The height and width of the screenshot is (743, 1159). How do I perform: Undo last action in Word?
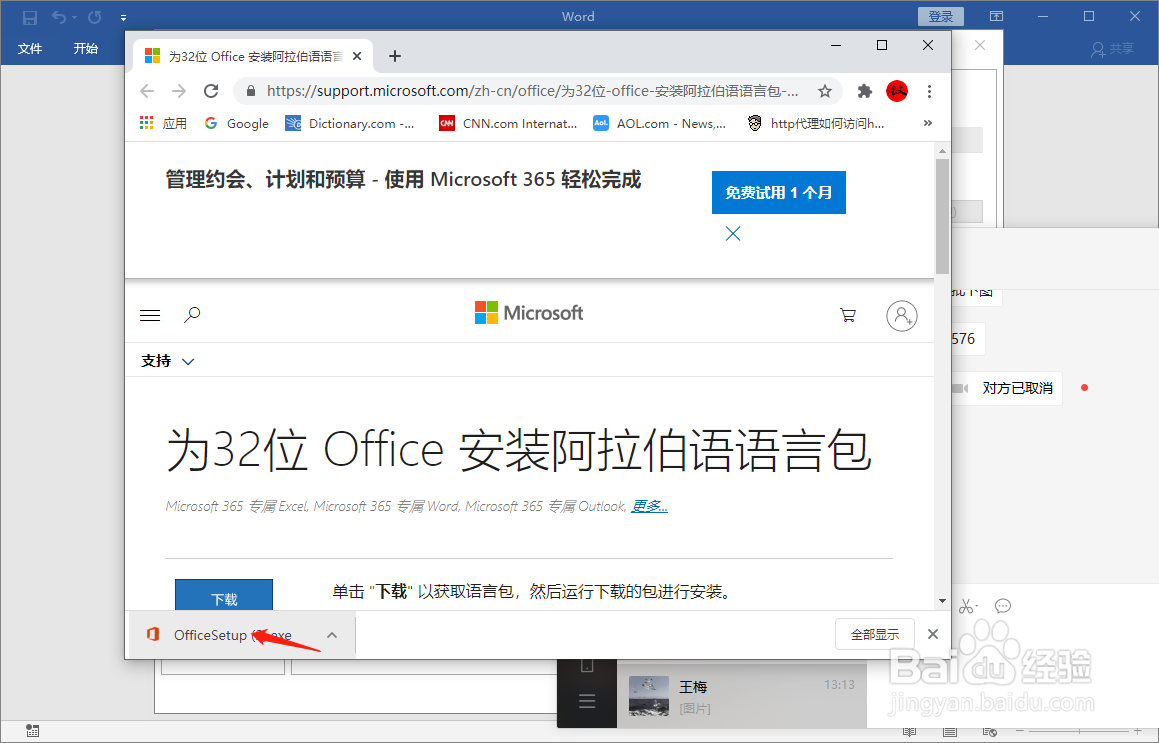click(x=59, y=17)
